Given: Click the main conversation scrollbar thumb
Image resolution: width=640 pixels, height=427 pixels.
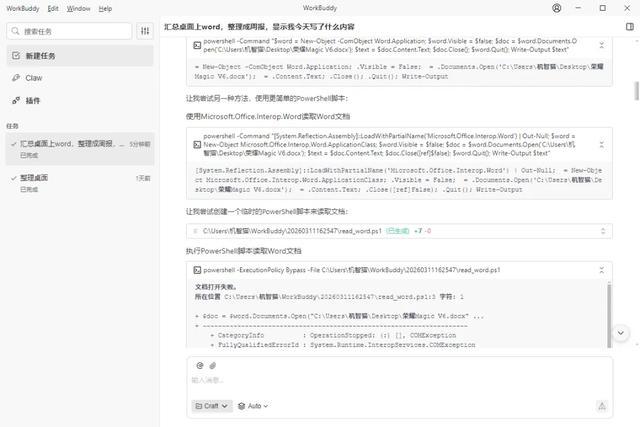Looking at the screenshot, I should coord(636,91).
